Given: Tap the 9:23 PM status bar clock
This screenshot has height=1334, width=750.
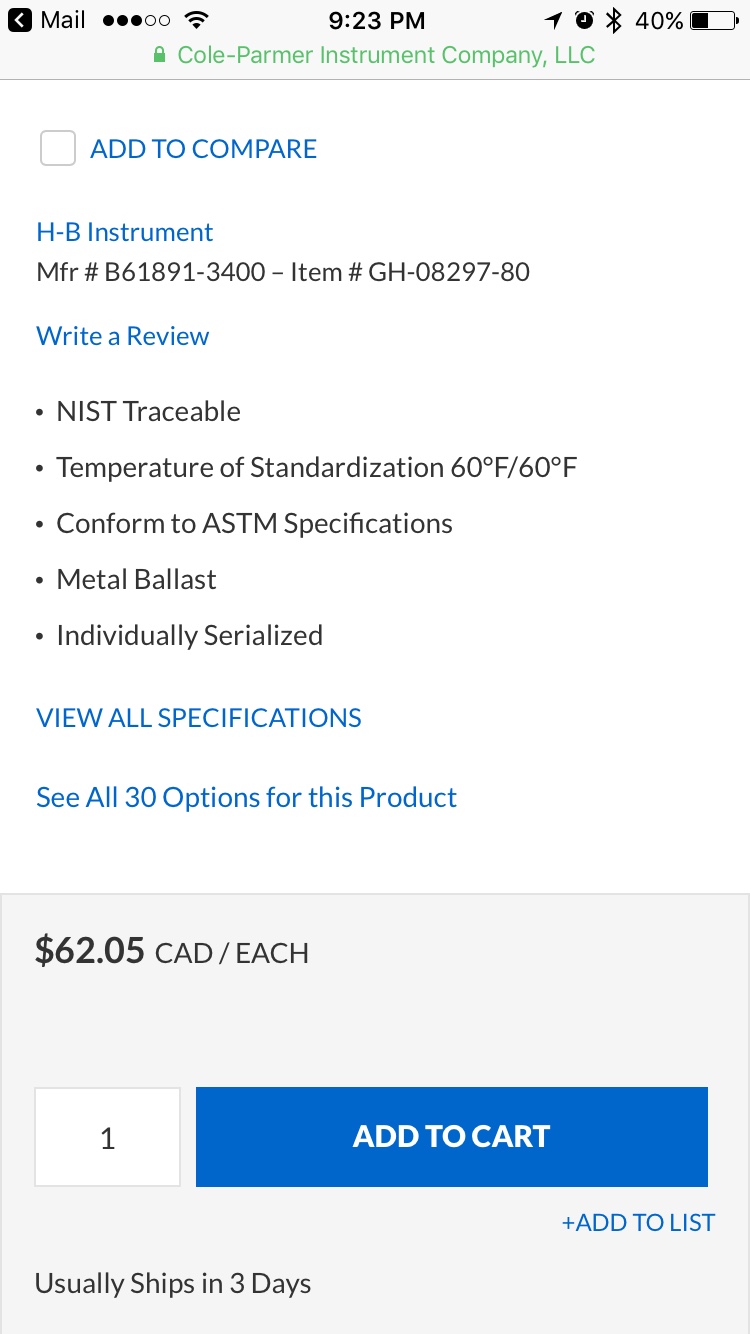Looking at the screenshot, I should 377,20.
